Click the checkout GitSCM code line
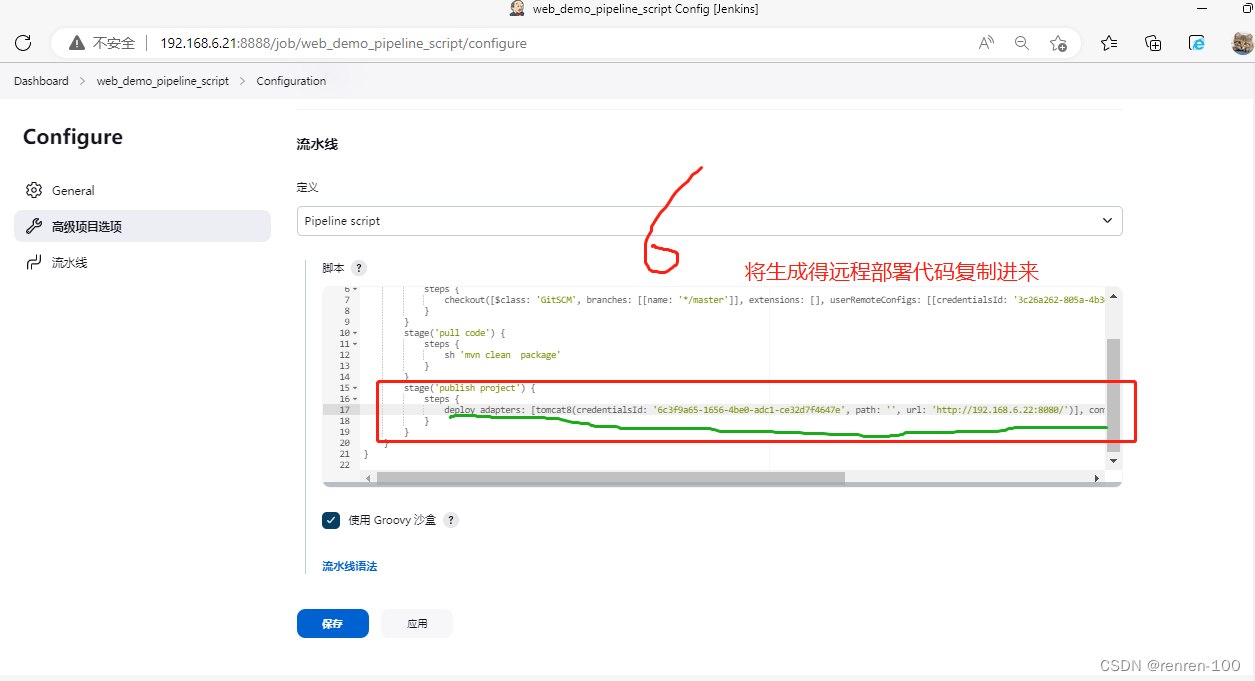Image resolution: width=1255 pixels, height=681 pixels. click(775, 299)
